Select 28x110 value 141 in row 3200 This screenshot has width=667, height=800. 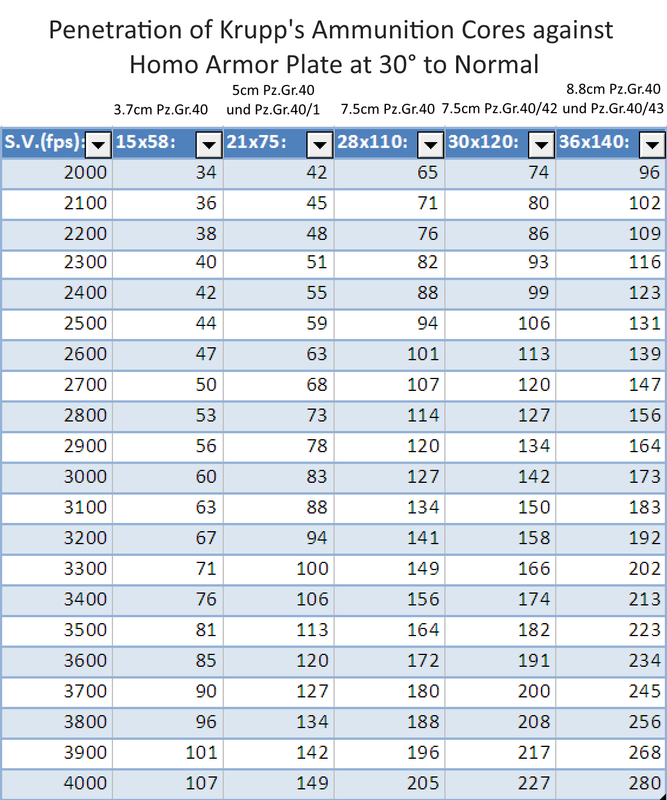(x=389, y=539)
